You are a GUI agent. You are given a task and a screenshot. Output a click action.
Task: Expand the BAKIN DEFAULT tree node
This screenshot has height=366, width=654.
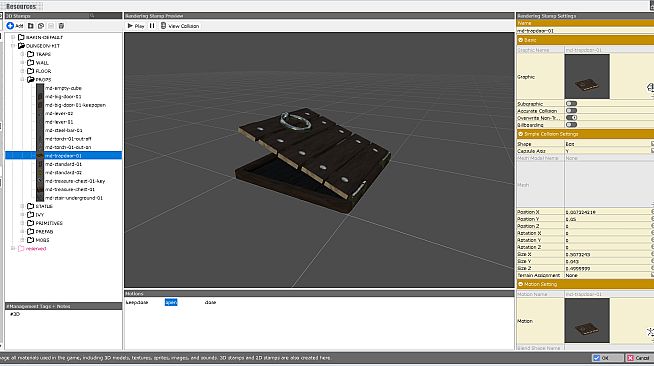coord(13,37)
